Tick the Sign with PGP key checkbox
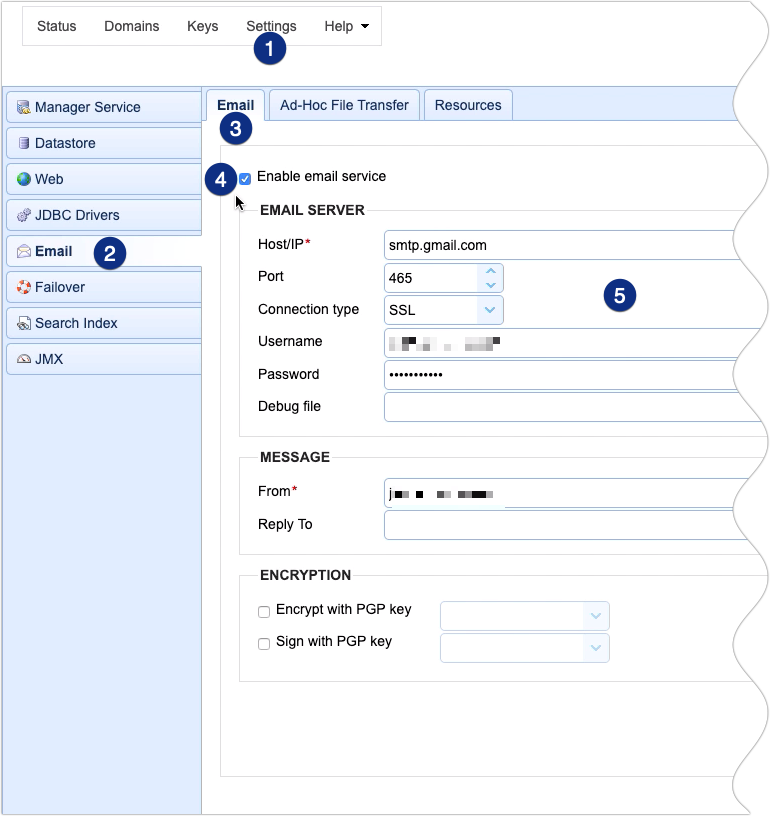The width and height of the screenshot is (770, 816). click(x=264, y=643)
